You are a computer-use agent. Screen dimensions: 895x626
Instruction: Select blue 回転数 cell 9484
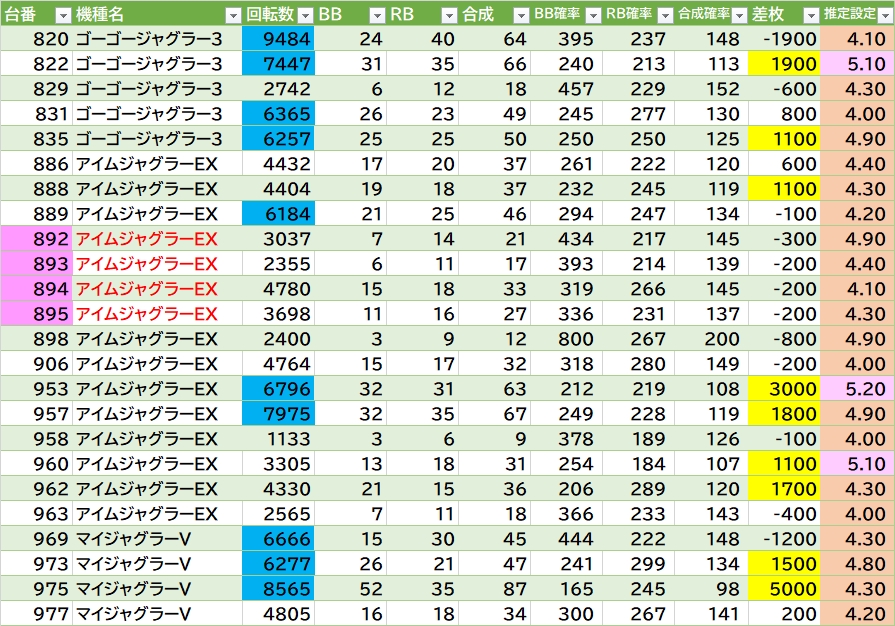click(278, 39)
